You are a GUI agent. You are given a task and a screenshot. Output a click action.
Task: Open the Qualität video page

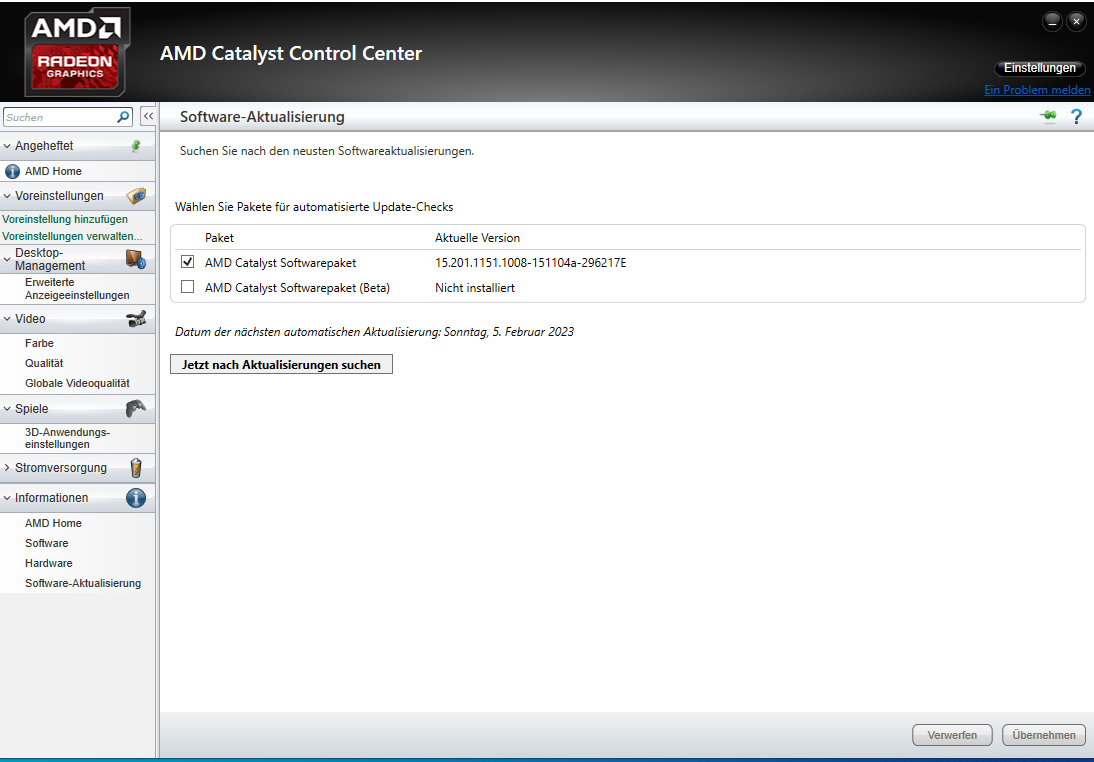click(x=44, y=363)
